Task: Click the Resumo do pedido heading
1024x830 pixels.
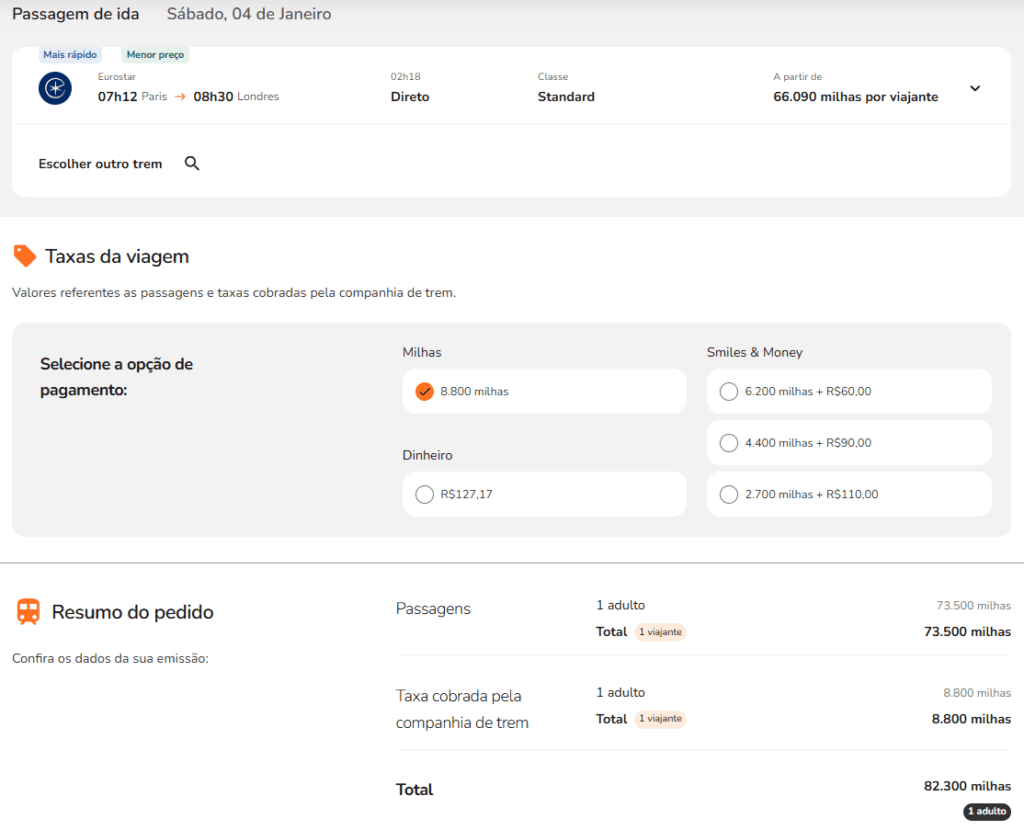Action: click(132, 612)
